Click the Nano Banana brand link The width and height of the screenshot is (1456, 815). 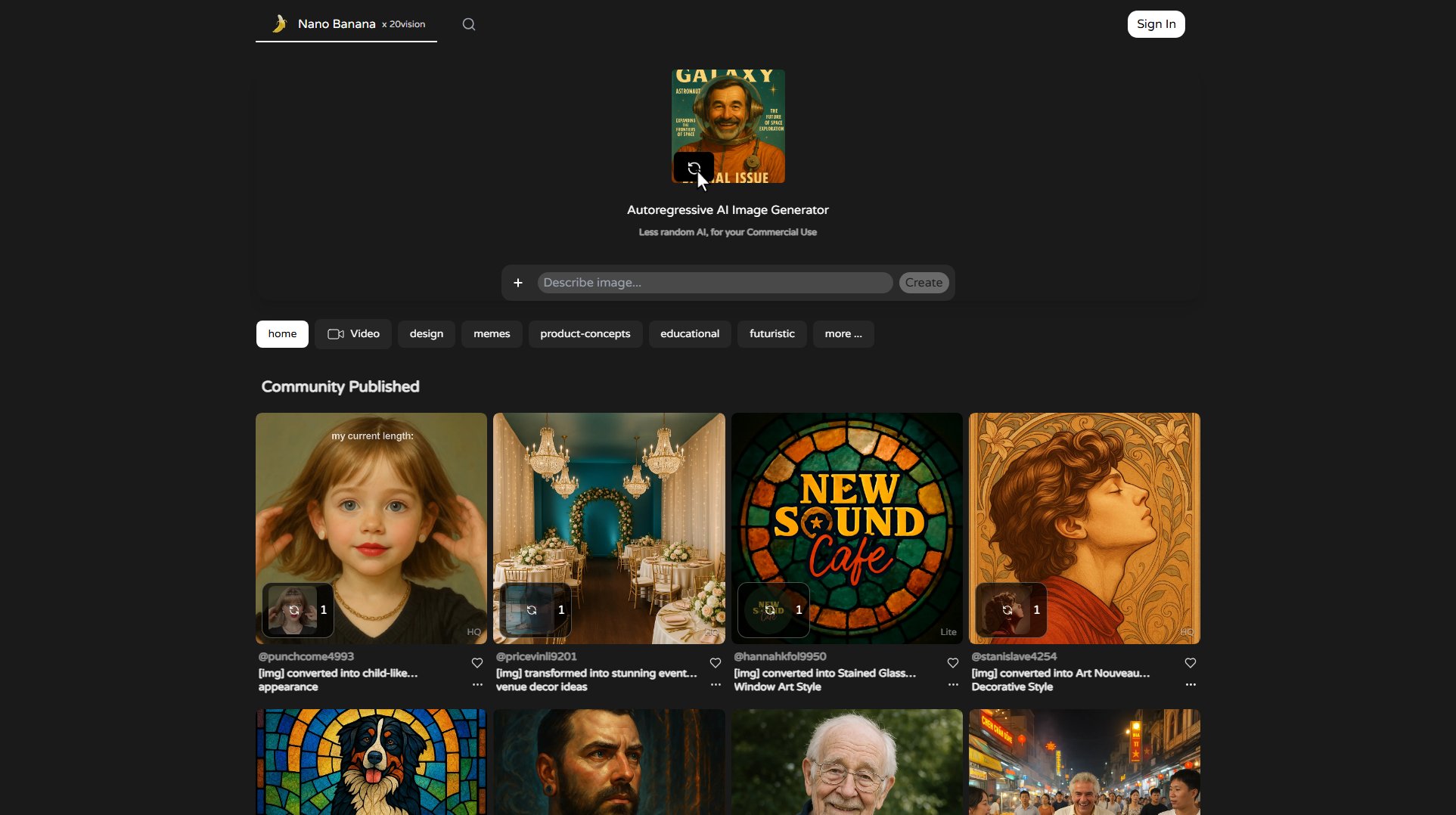(x=346, y=24)
